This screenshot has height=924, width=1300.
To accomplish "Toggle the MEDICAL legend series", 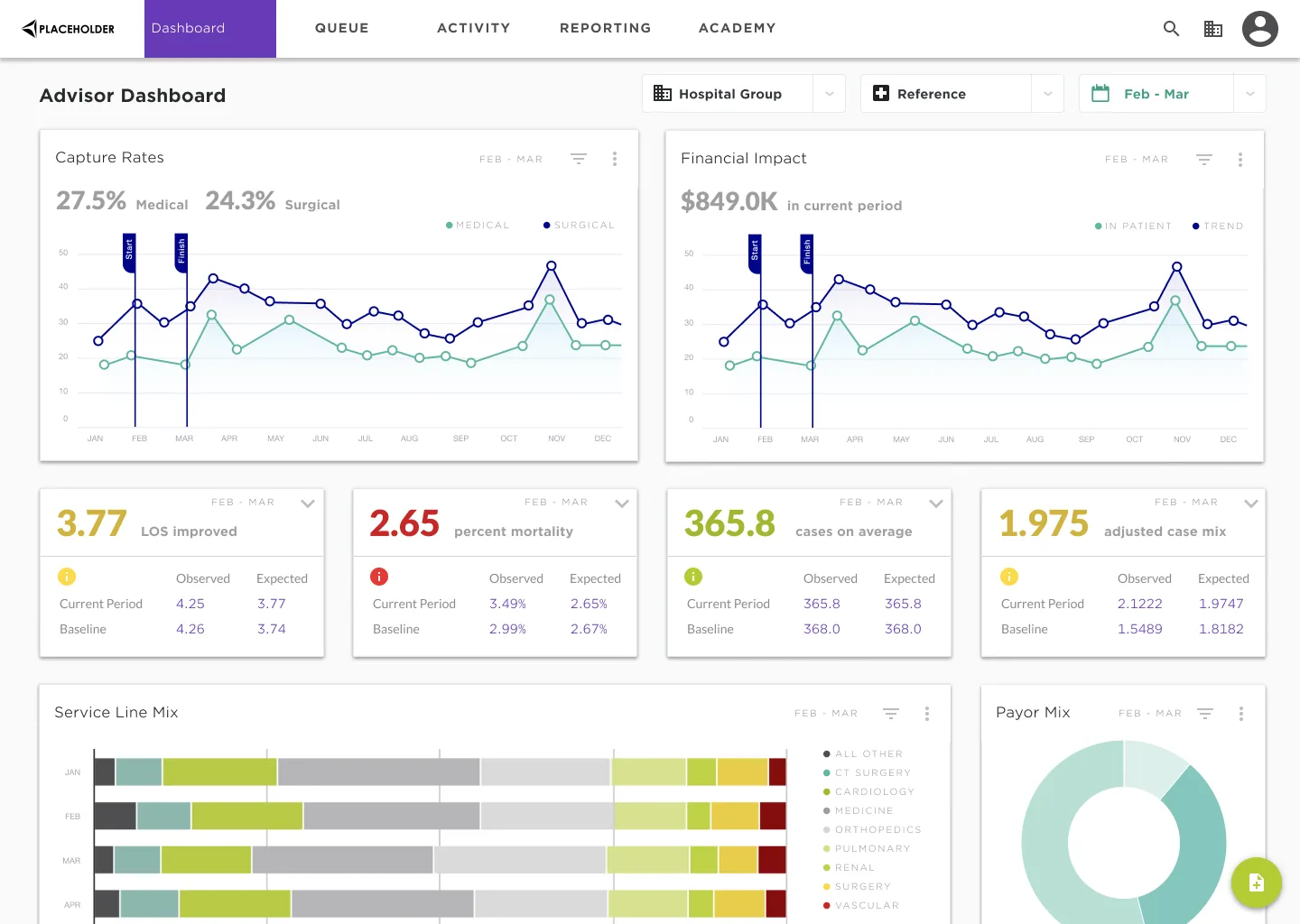I will tap(478, 225).
